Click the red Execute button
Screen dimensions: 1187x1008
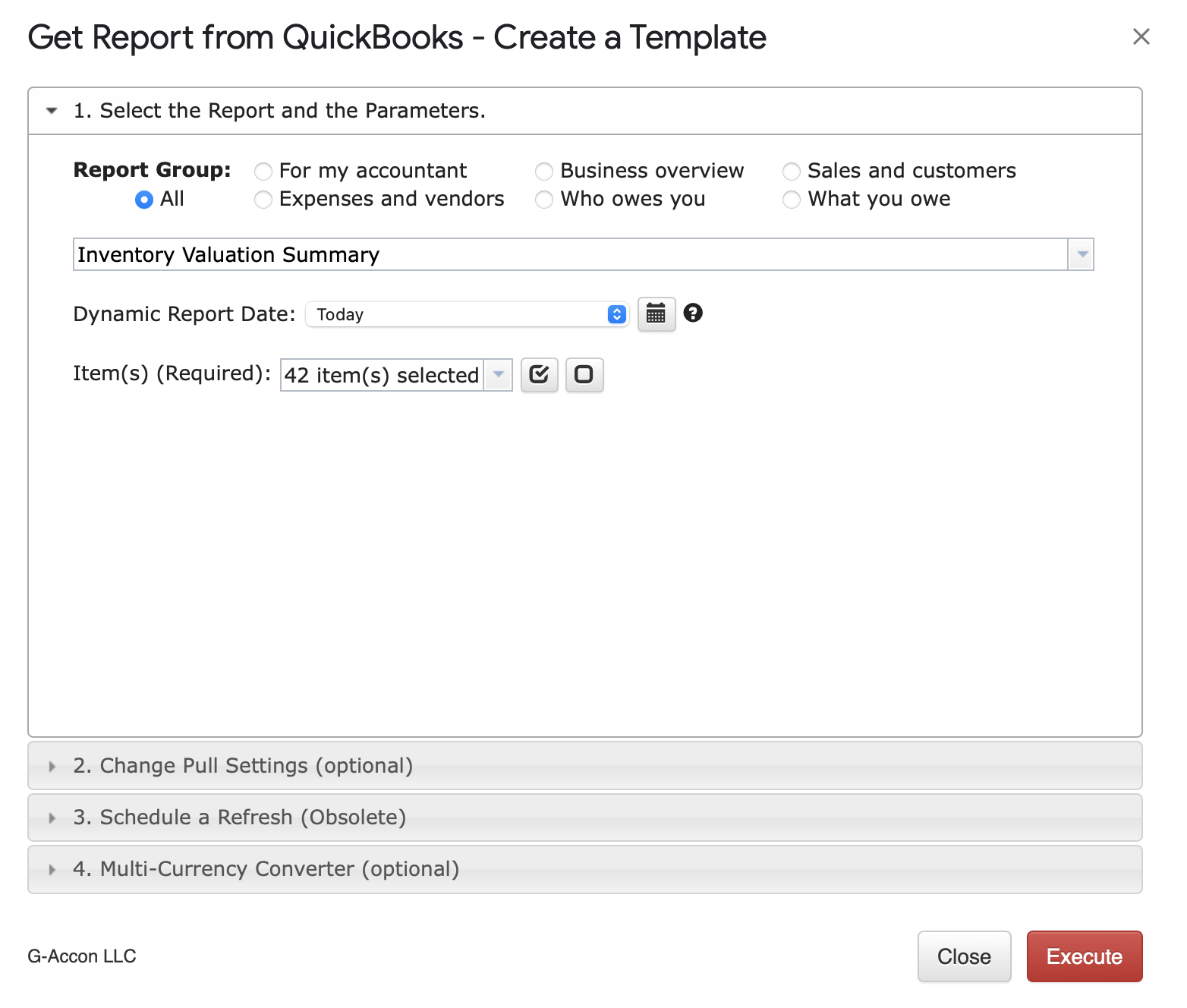1084,956
